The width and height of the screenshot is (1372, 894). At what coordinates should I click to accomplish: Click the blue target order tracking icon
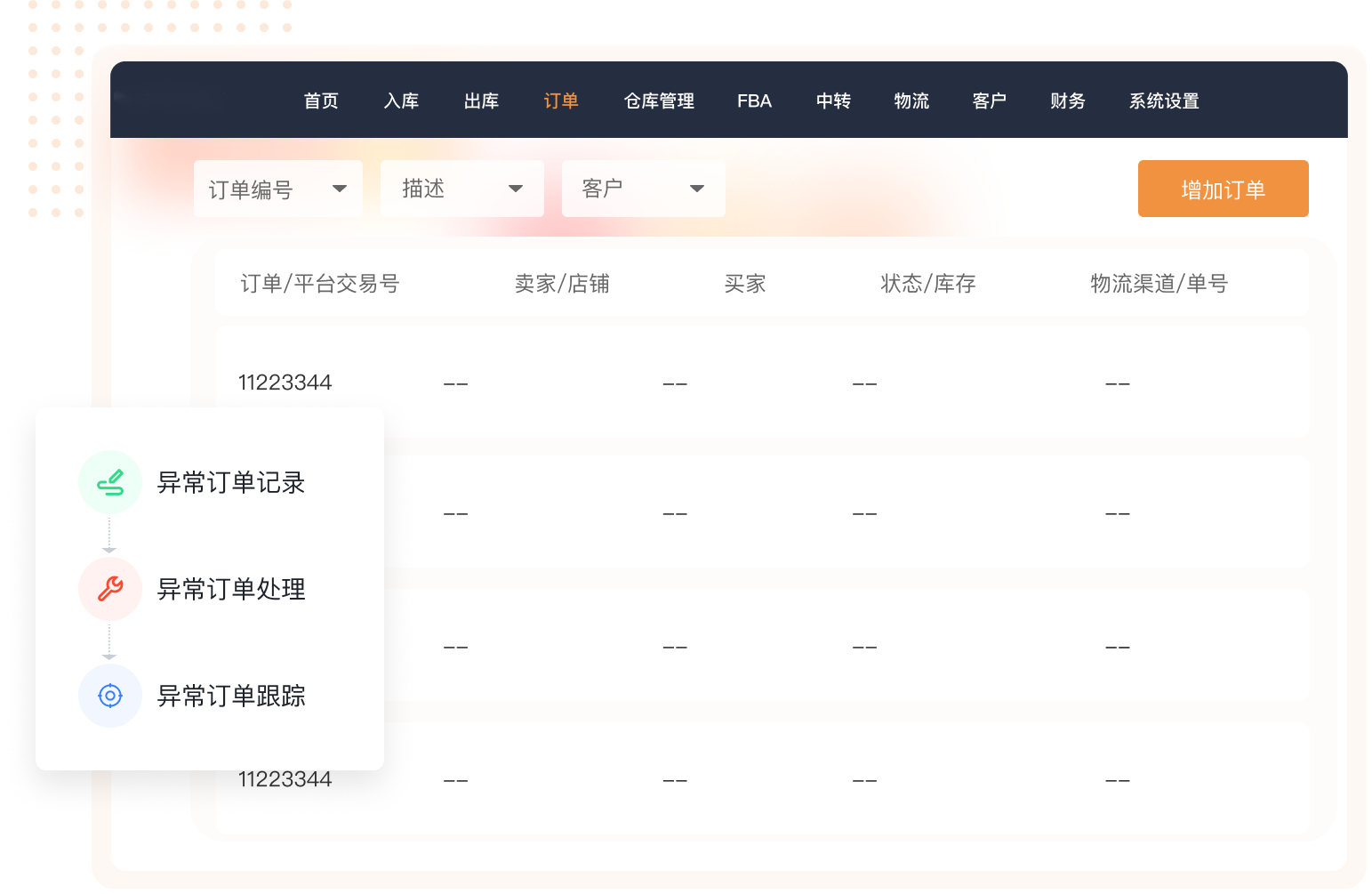(110, 696)
